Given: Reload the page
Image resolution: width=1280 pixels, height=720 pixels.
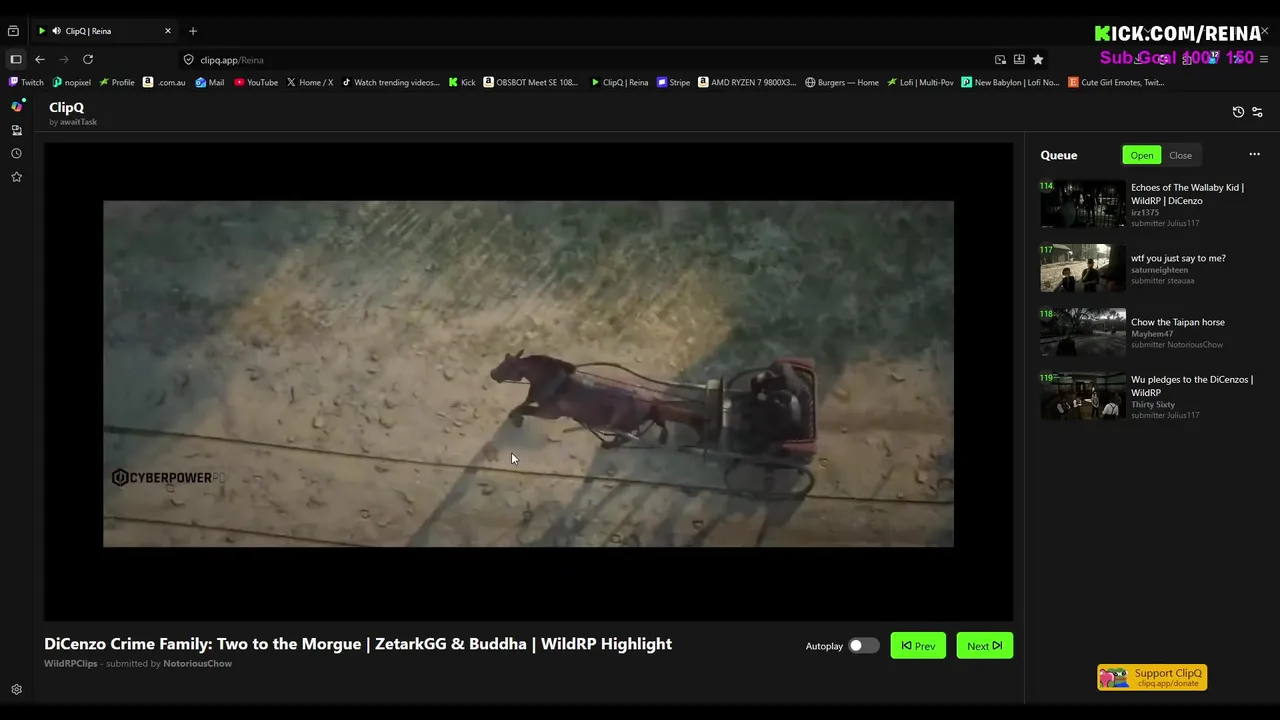Looking at the screenshot, I should [x=88, y=59].
